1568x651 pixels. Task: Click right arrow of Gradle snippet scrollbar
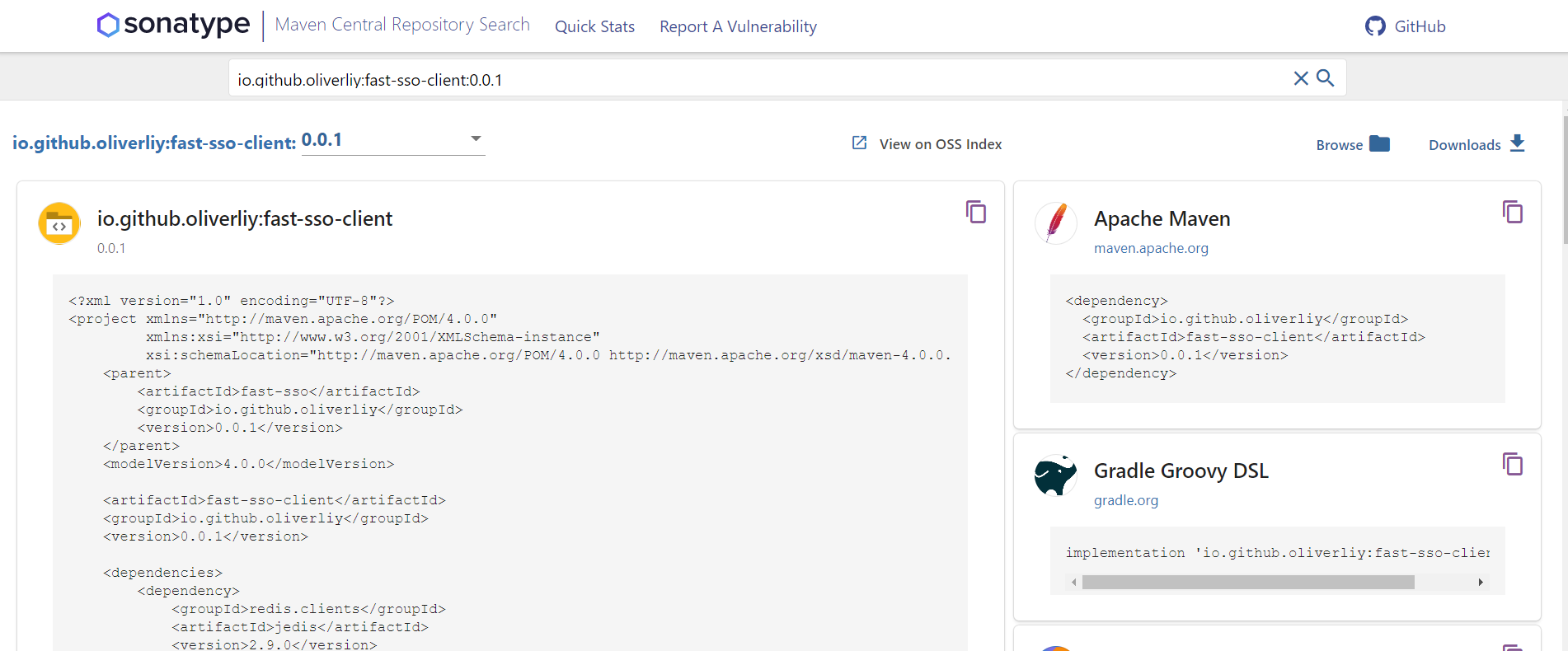[1481, 583]
